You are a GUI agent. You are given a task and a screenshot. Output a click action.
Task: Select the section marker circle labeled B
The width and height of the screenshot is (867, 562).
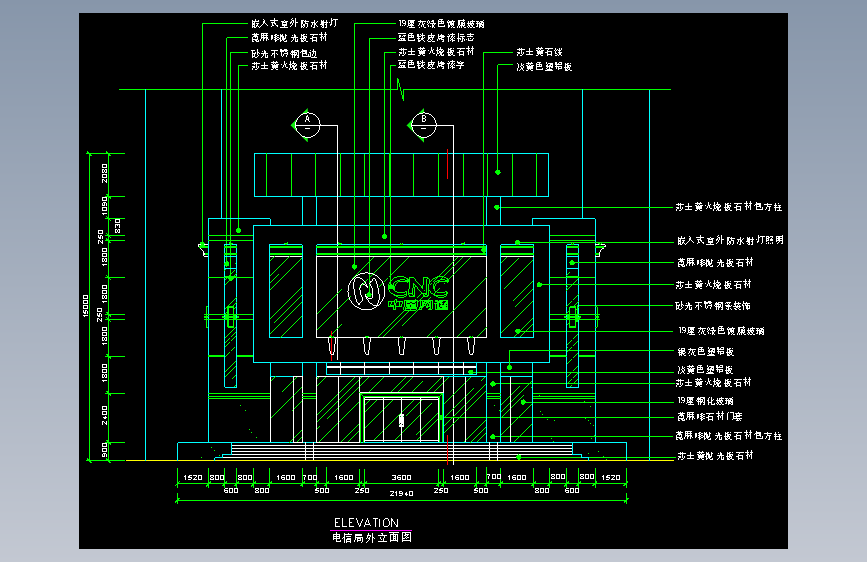coord(424,125)
